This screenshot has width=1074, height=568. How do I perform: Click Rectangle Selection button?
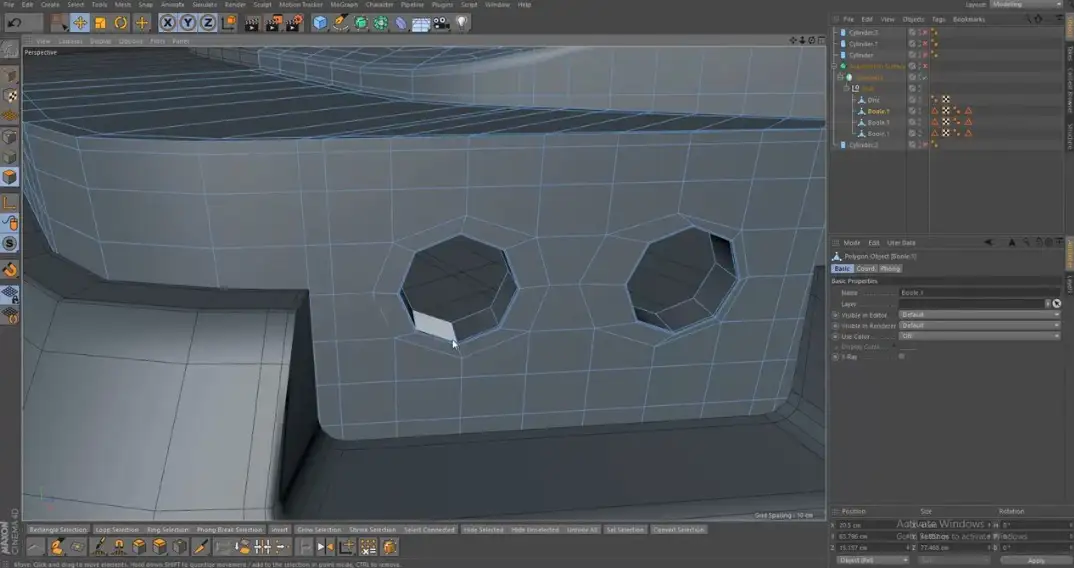58,530
